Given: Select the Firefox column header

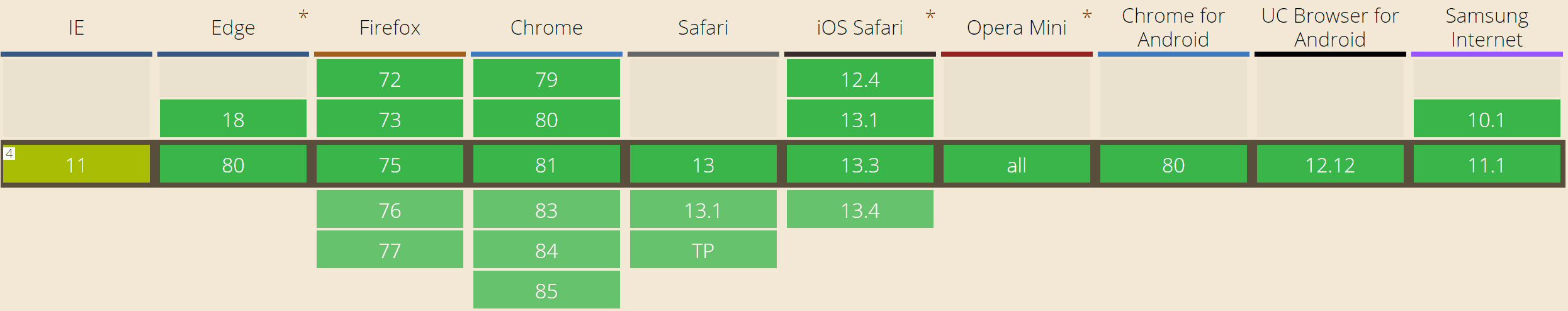Looking at the screenshot, I should [x=390, y=28].
